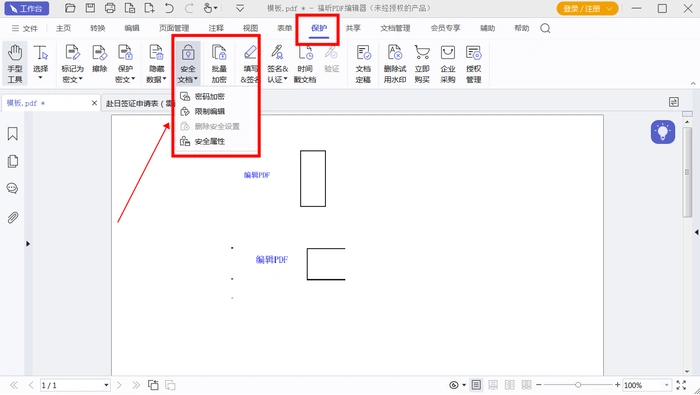Click the zoom in plus button

[x=617, y=385]
